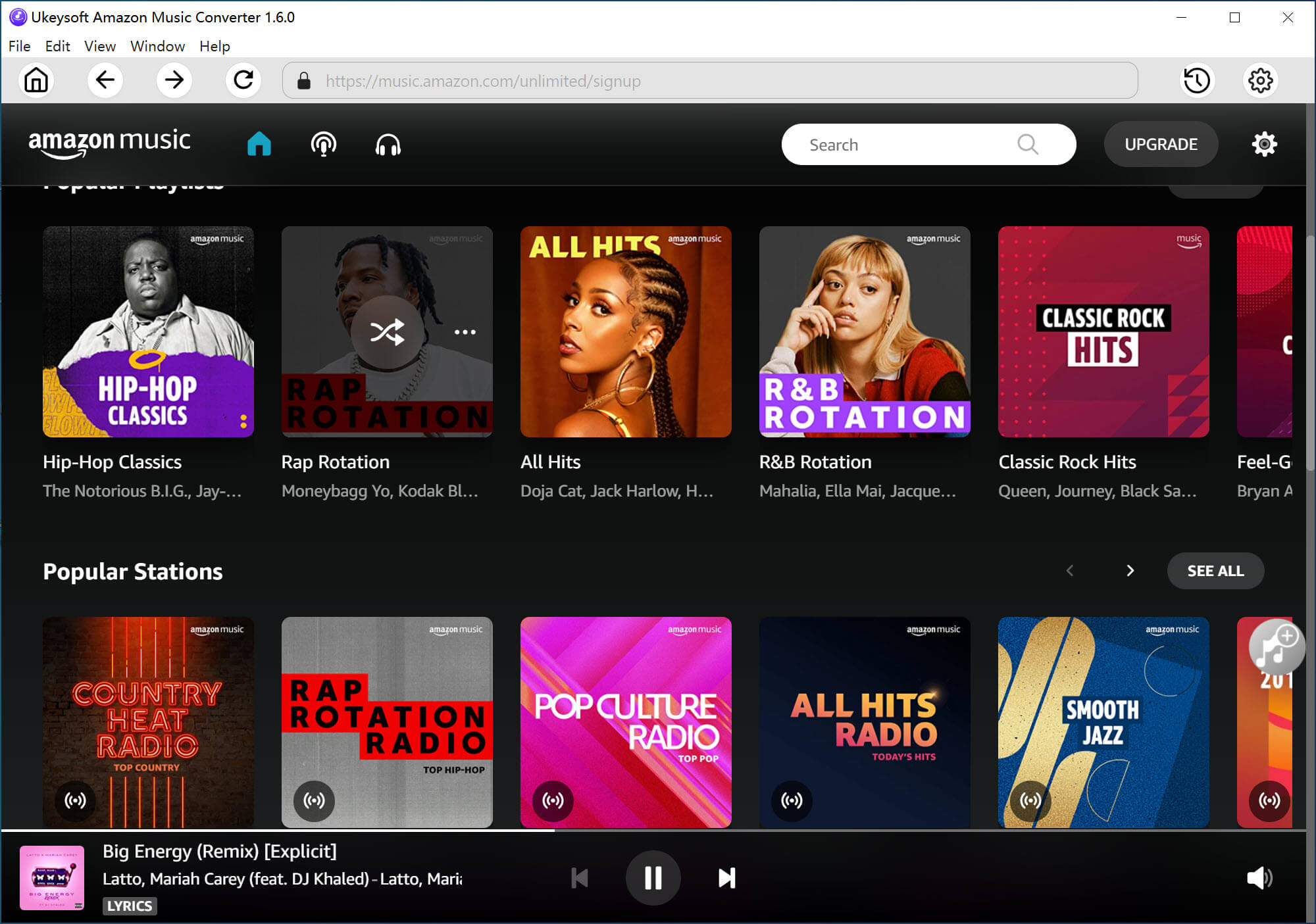Mute the volume speaker icon
The image size is (1316, 924).
click(x=1259, y=877)
